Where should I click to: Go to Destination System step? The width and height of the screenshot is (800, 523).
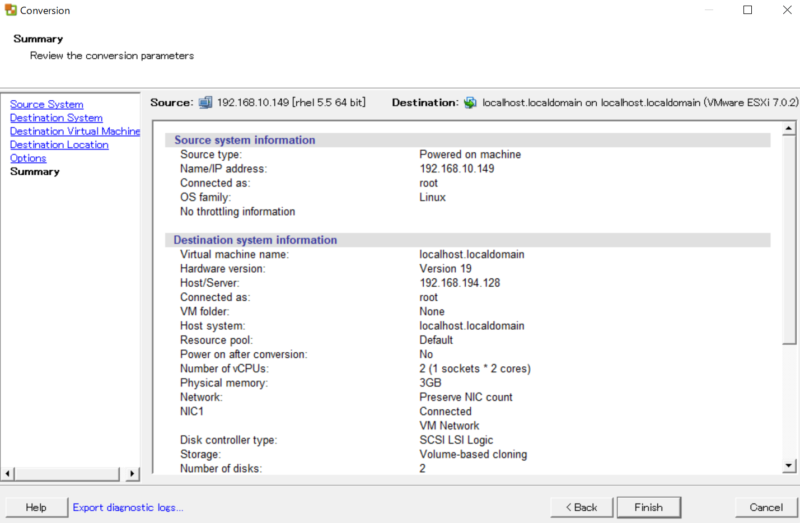click(56, 118)
